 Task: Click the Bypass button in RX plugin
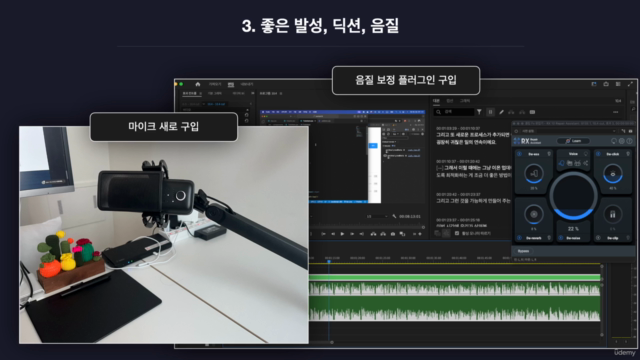[524, 251]
